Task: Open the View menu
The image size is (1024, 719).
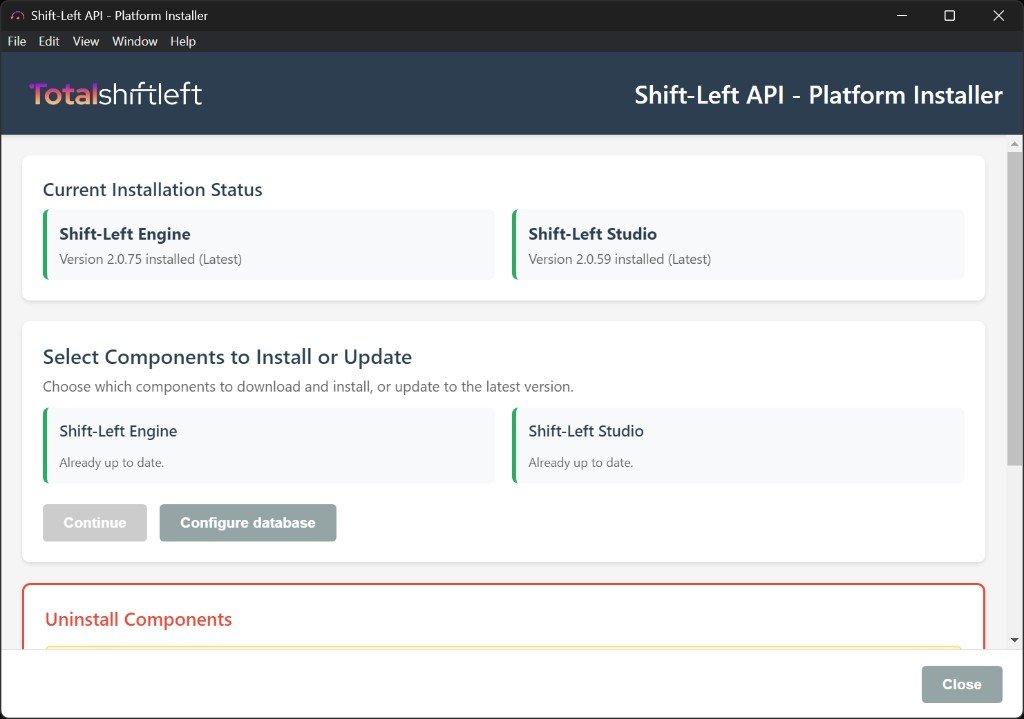Action: click(85, 41)
